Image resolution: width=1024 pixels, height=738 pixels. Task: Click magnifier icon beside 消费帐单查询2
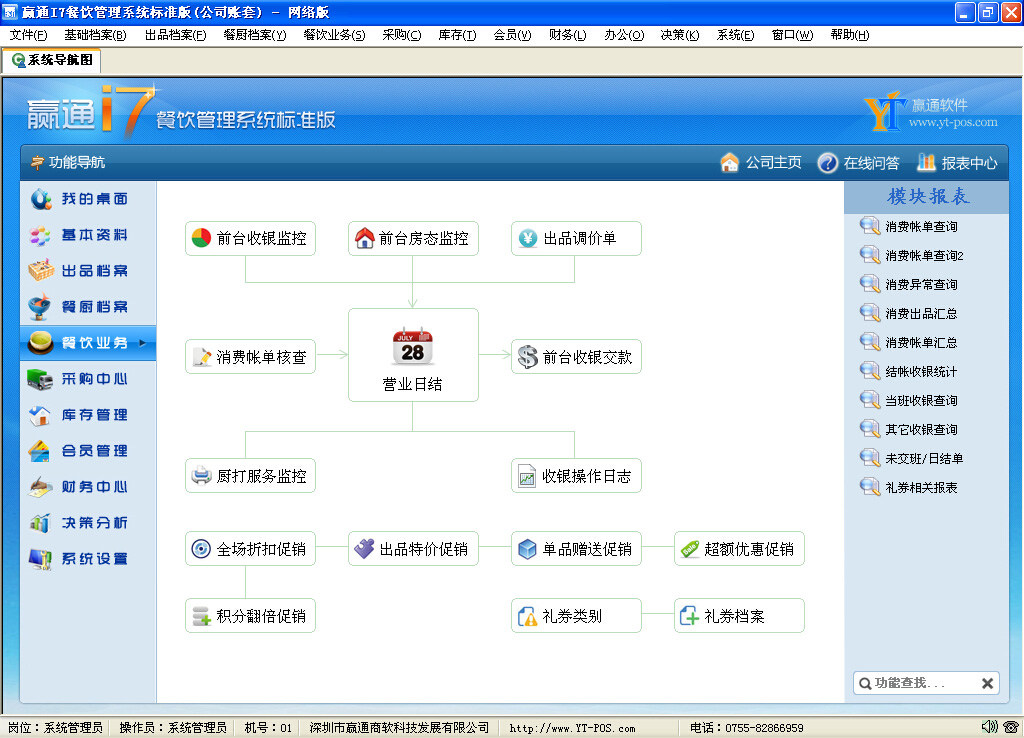tap(870, 255)
